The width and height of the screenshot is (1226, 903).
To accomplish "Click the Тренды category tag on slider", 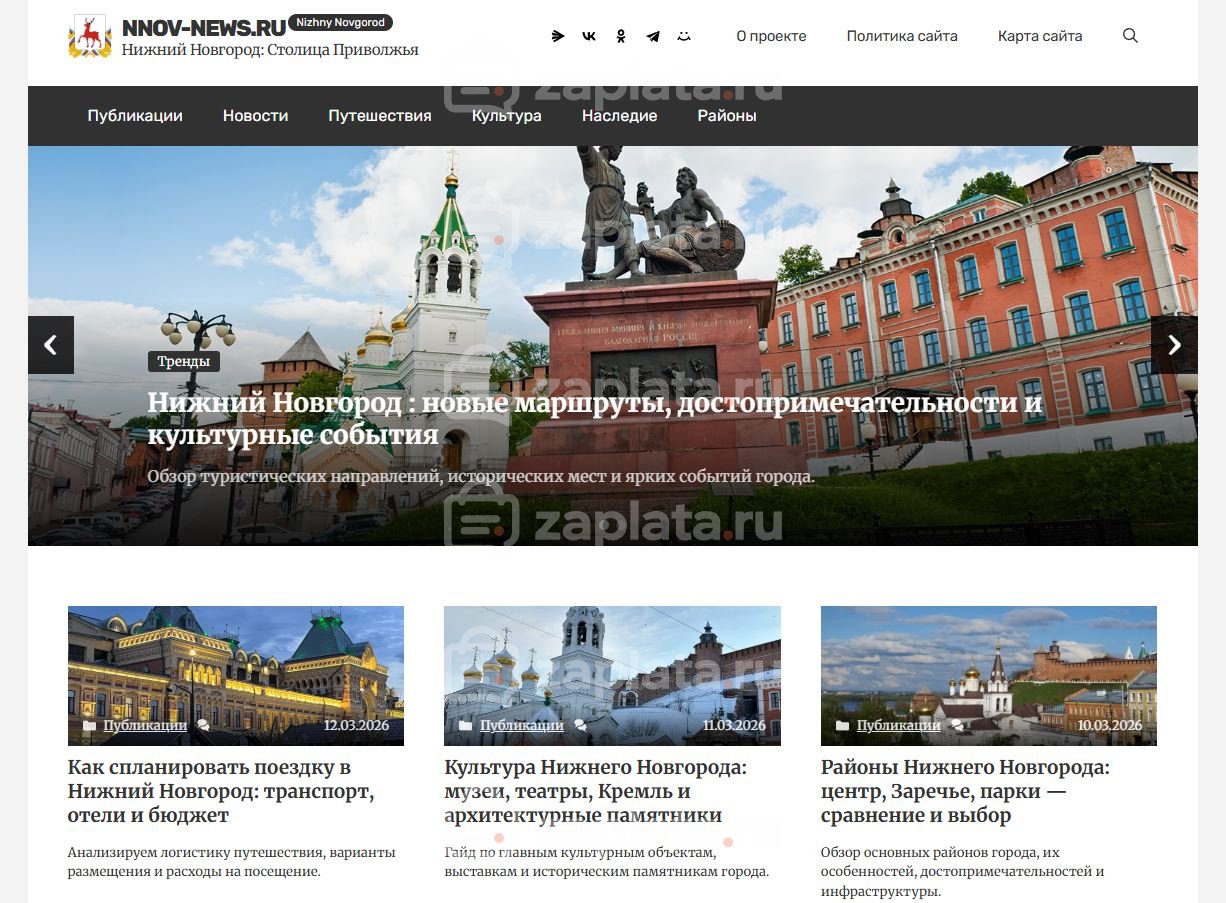I will click(184, 361).
